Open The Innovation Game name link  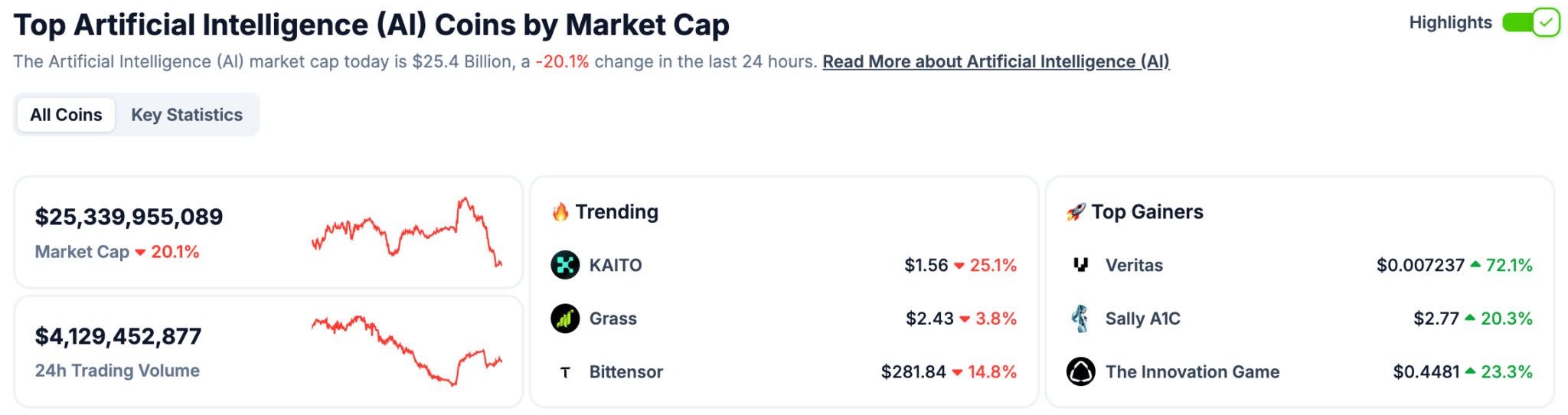[x=1192, y=372]
